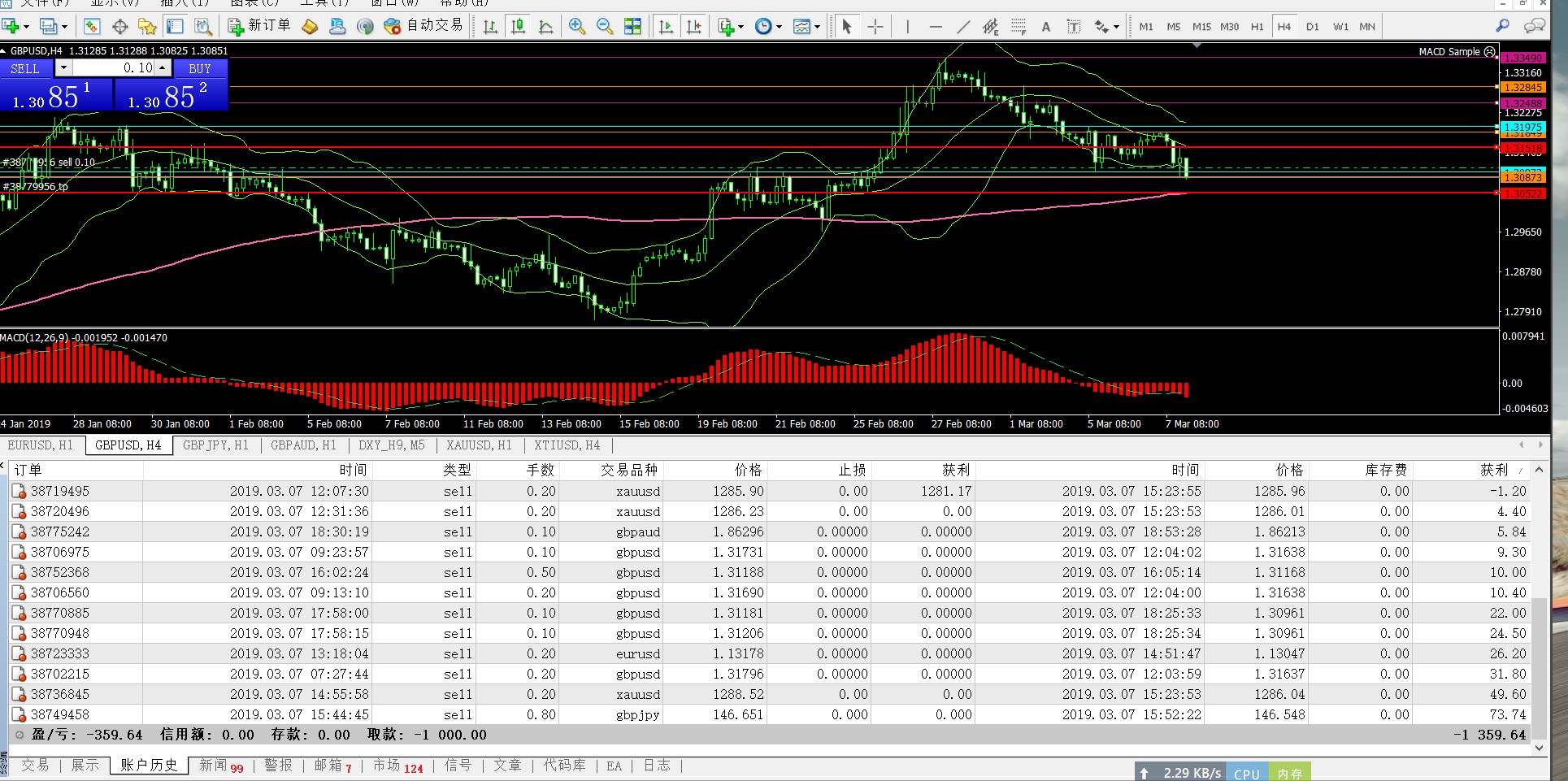Zoom out of the chart

pos(605,27)
